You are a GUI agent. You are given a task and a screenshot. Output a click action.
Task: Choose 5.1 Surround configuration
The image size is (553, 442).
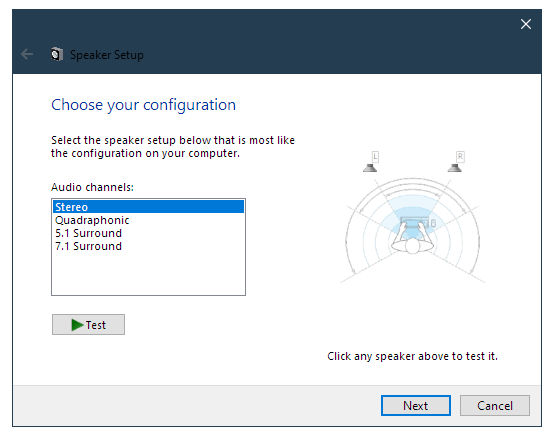(x=148, y=233)
